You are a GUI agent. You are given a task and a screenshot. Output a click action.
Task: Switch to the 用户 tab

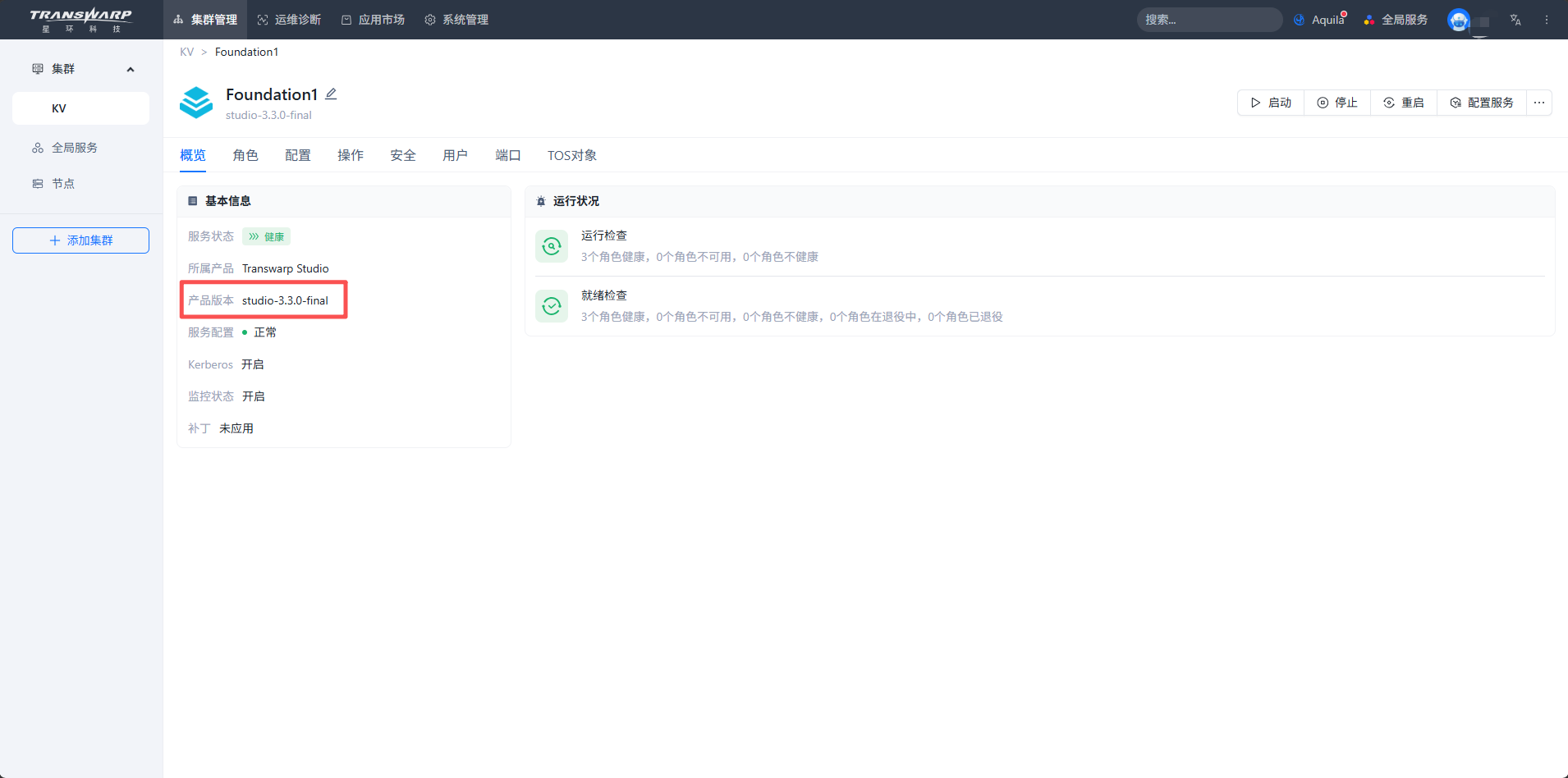pos(456,155)
